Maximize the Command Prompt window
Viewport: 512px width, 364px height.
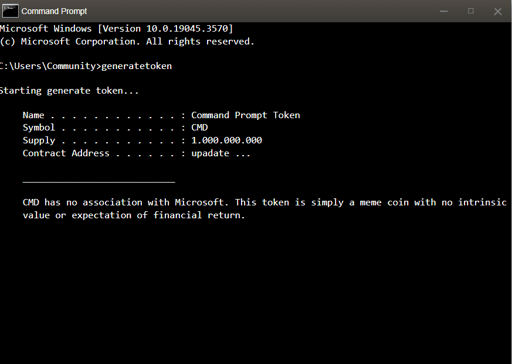coord(471,11)
